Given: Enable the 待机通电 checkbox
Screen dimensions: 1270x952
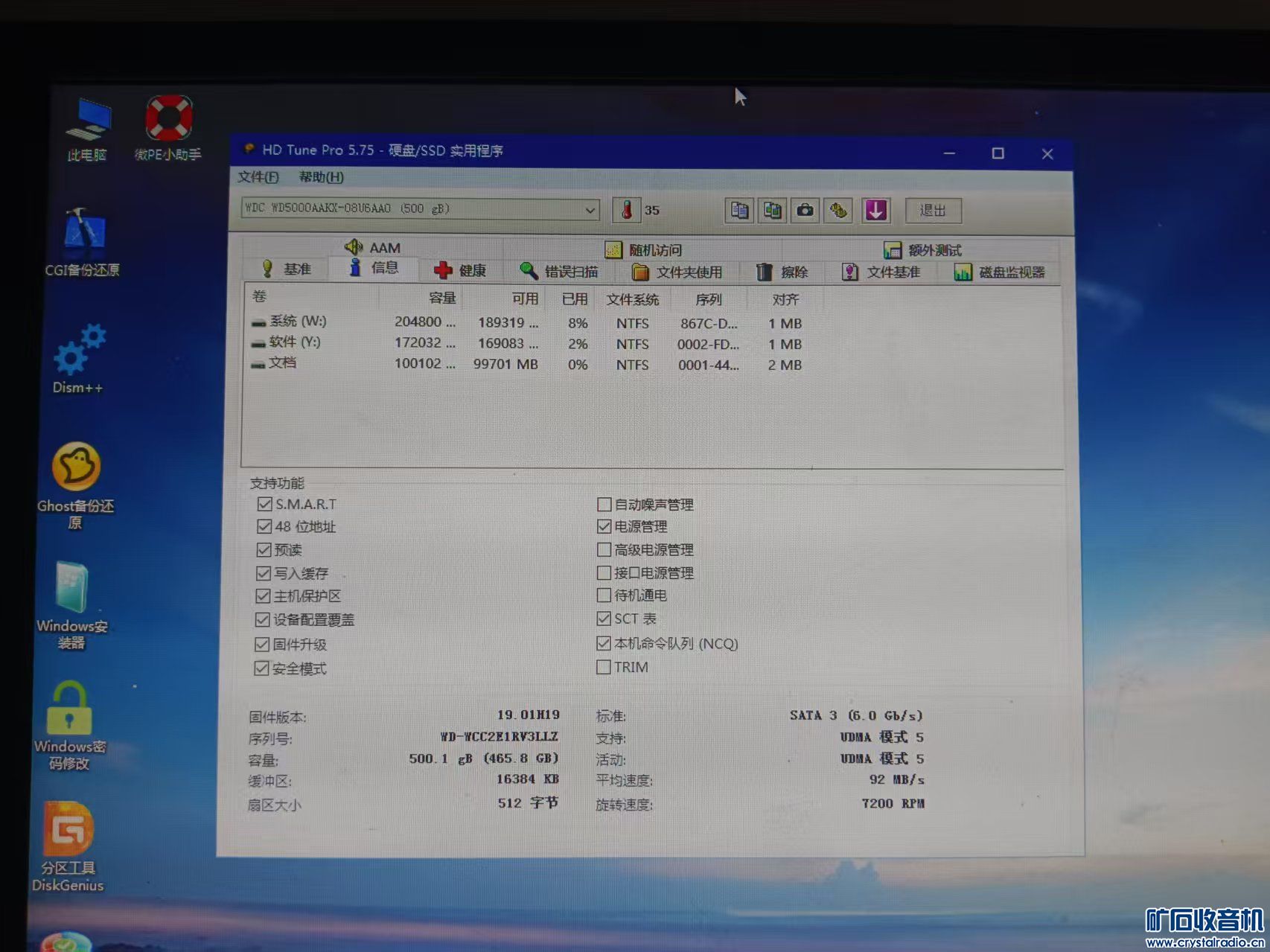Looking at the screenshot, I should tap(604, 595).
